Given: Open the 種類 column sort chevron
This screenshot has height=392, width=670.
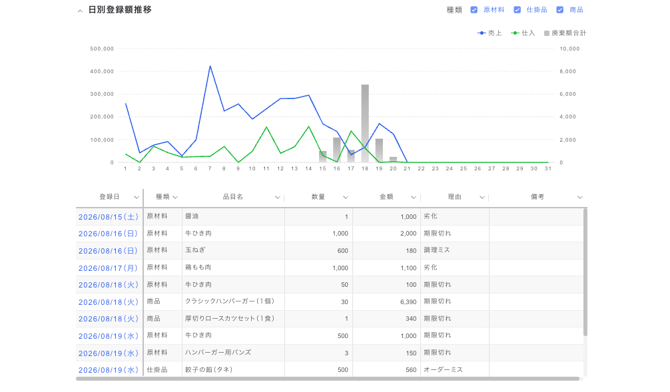Looking at the screenshot, I should (x=175, y=197).
